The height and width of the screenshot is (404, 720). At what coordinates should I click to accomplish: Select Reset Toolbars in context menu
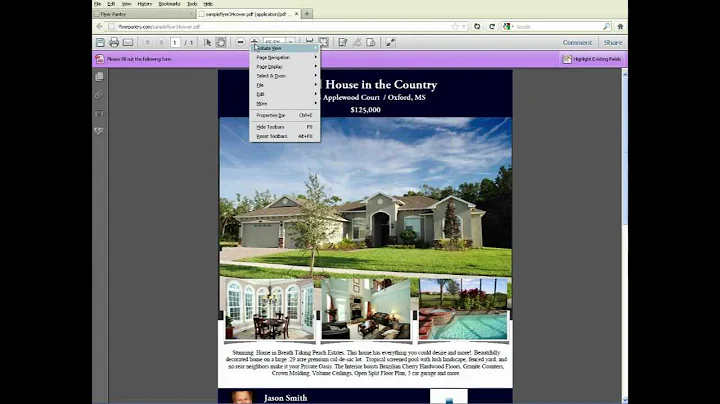[x=285, y=136]
